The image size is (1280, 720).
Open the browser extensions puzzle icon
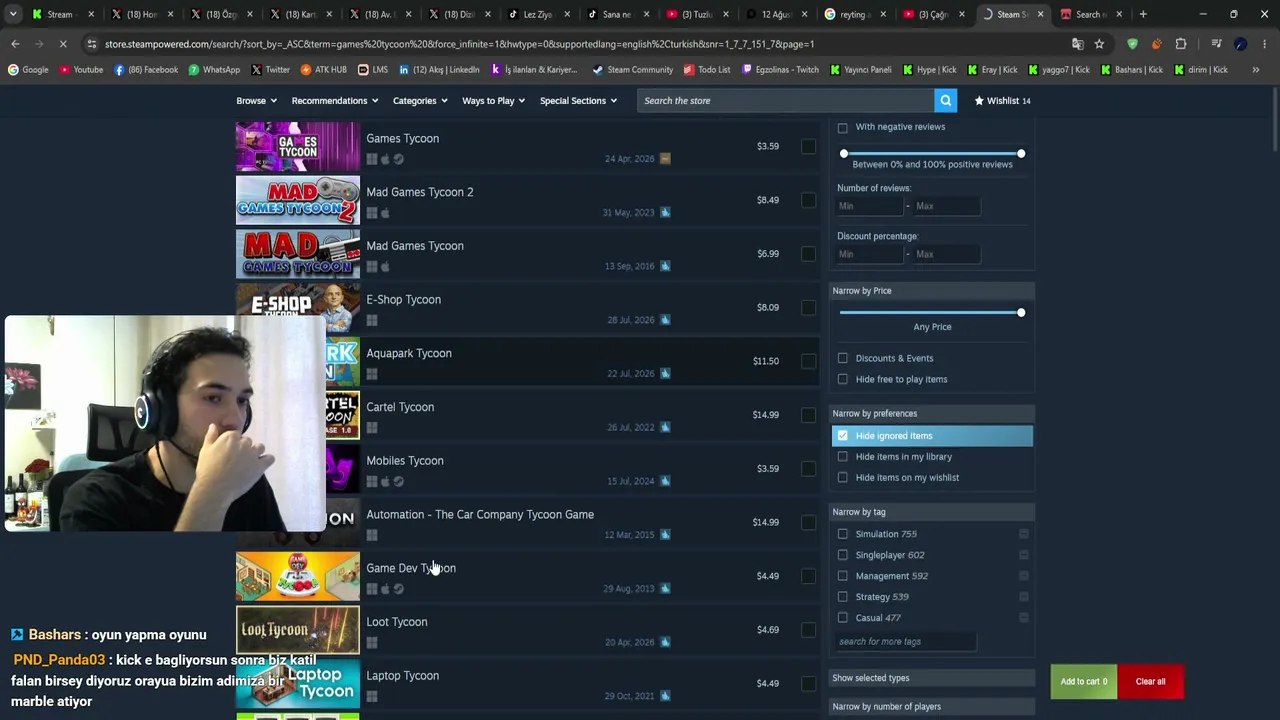point(1181,44)
